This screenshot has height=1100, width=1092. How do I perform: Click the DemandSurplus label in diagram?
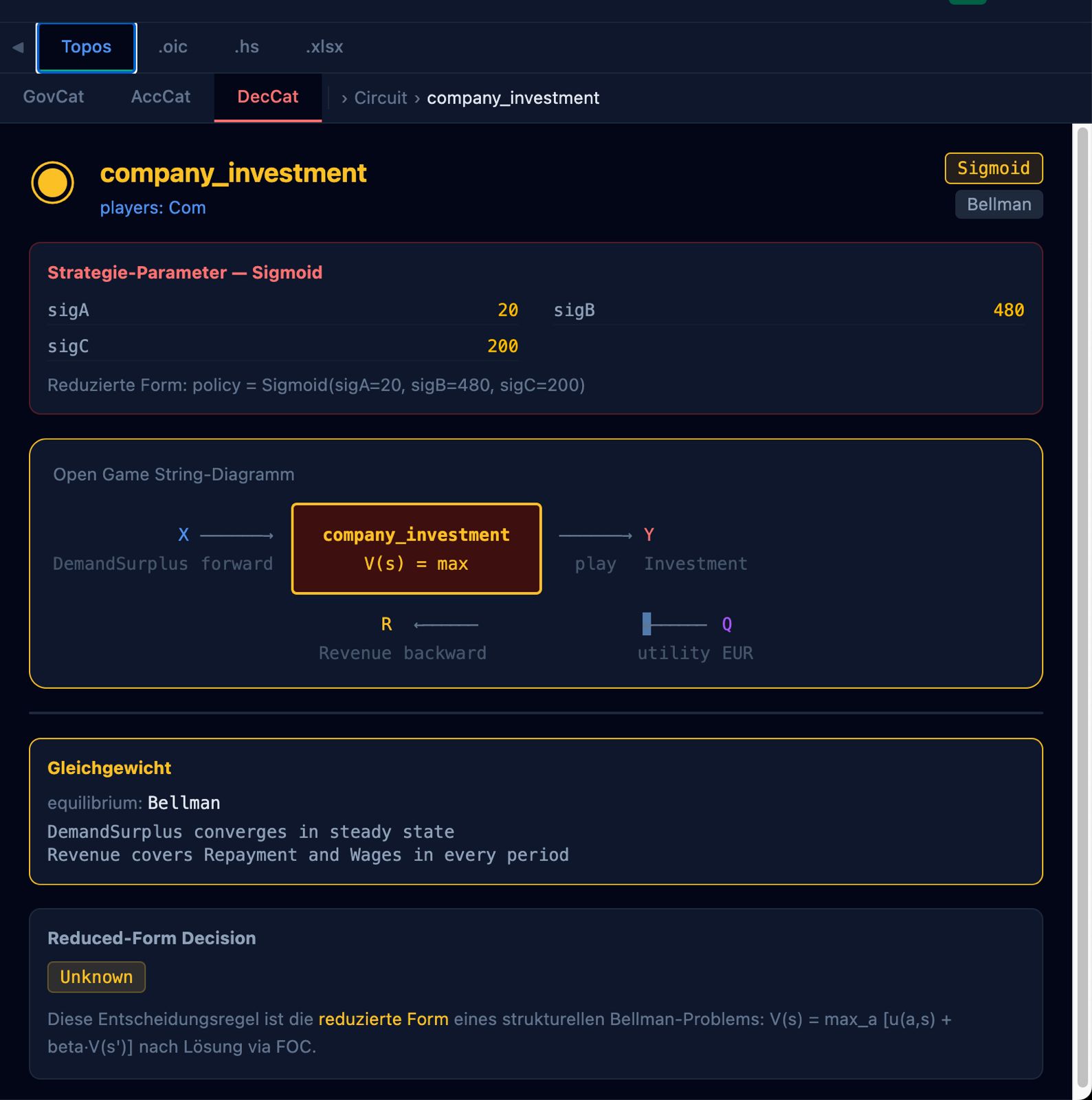point(120,564)
